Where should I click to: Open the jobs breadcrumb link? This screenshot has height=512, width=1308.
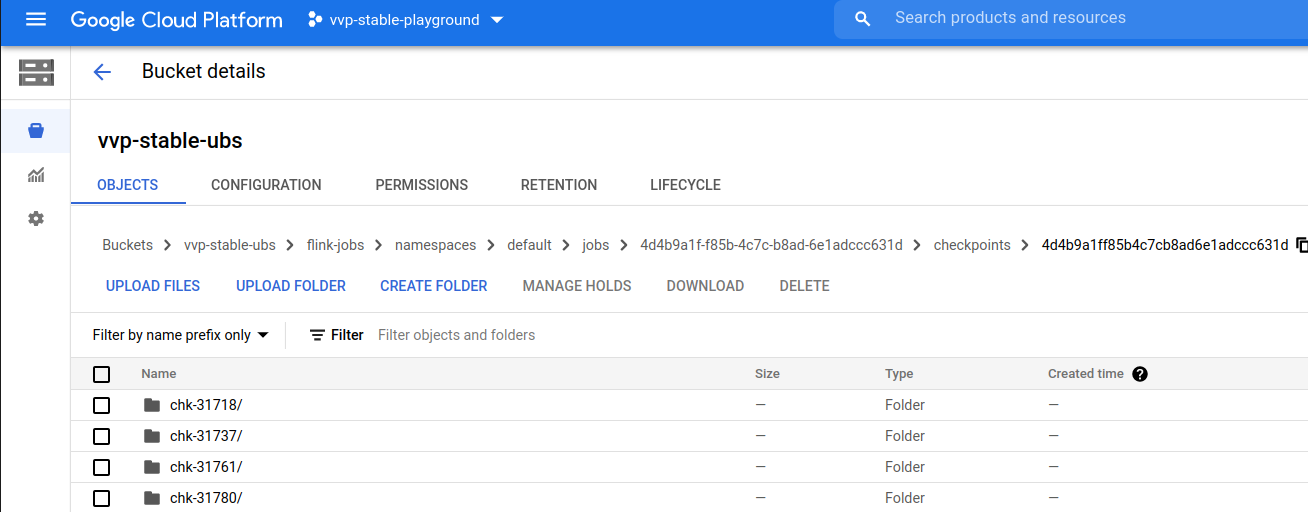click(x=596, y=245)
